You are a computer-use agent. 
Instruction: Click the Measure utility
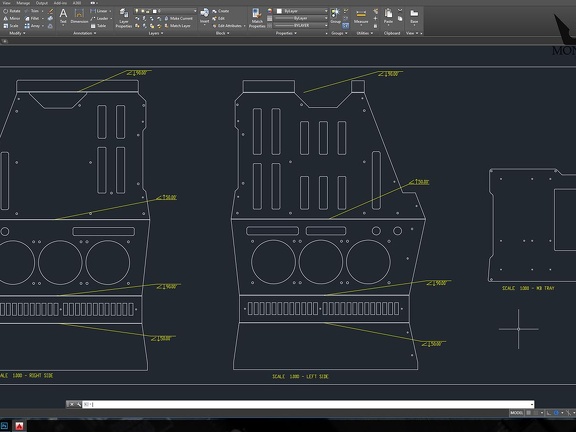click(x=361, y=16)
